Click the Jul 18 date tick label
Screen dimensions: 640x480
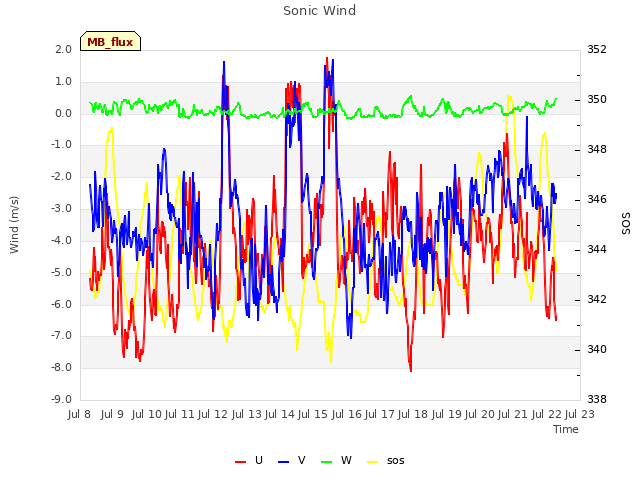pos(413,414)
